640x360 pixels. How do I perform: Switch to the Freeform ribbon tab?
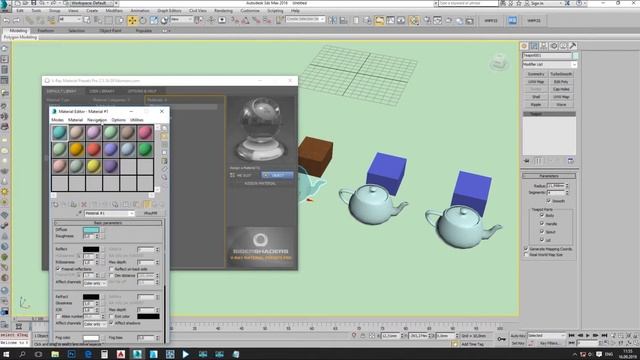point(46,31)
